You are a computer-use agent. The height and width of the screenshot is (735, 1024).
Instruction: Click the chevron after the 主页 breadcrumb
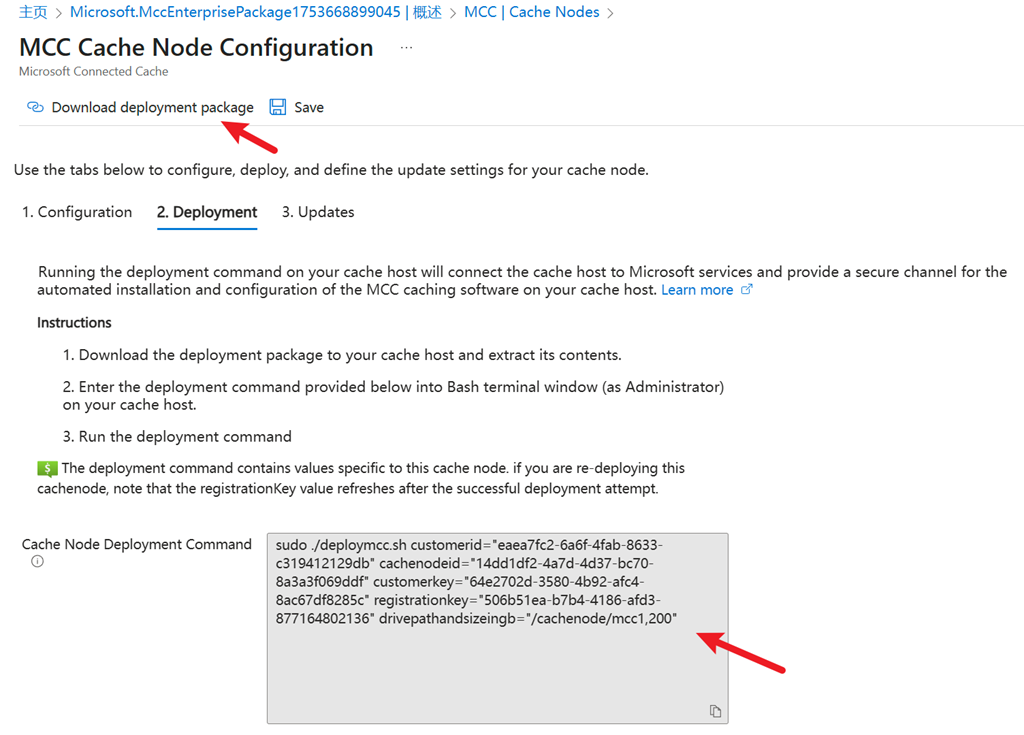coord(58,13)
